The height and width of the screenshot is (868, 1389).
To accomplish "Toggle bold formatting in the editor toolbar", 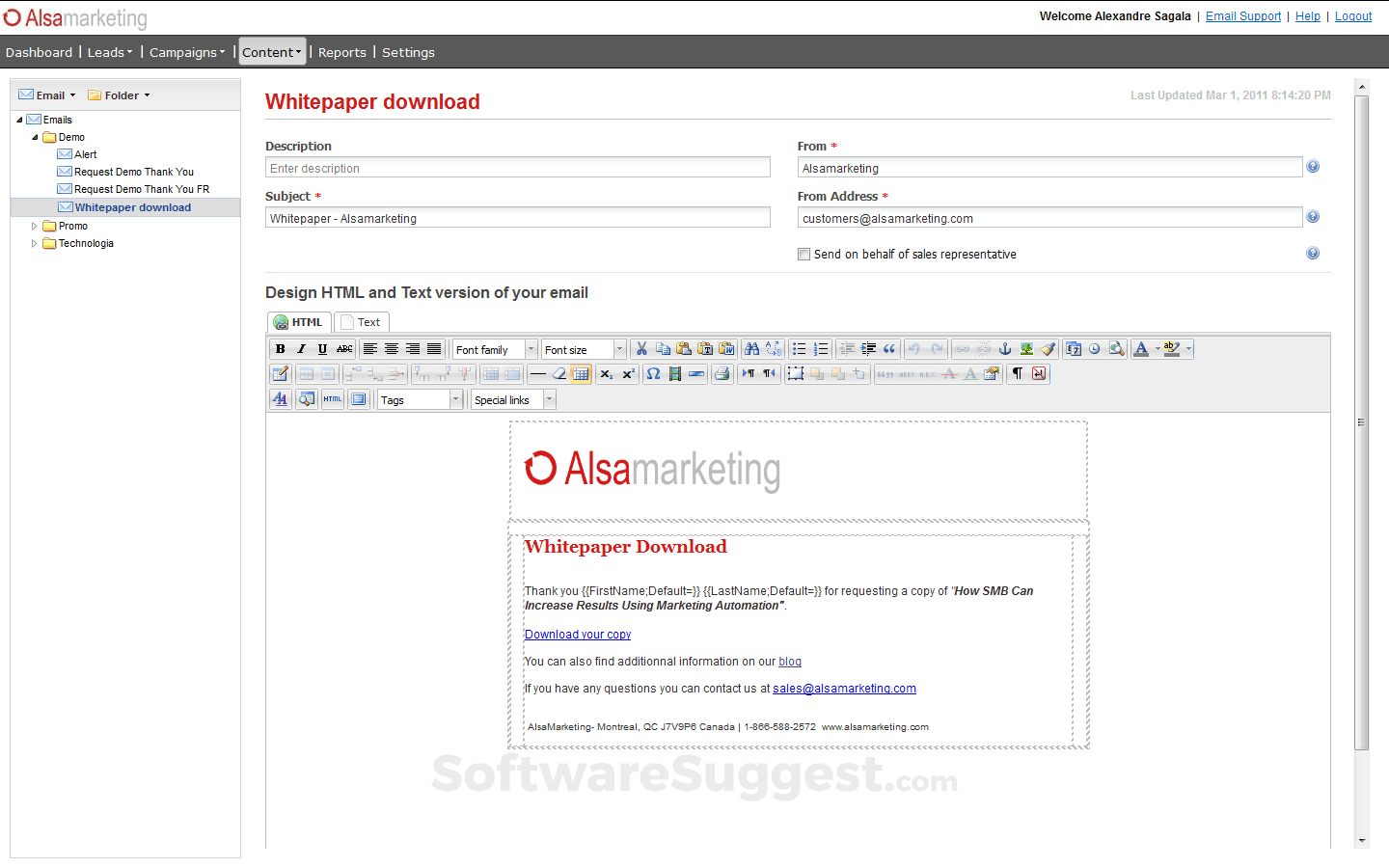I will pos(280,349).
